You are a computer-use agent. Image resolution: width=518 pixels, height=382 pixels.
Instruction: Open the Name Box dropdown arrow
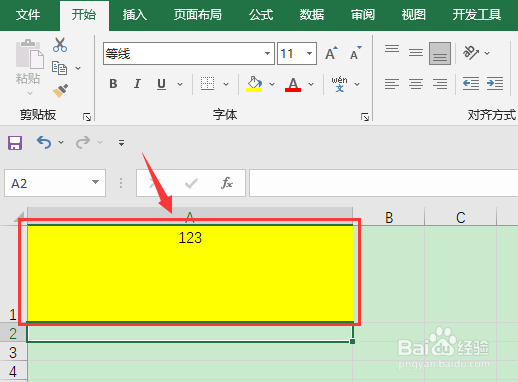point(96,182)
